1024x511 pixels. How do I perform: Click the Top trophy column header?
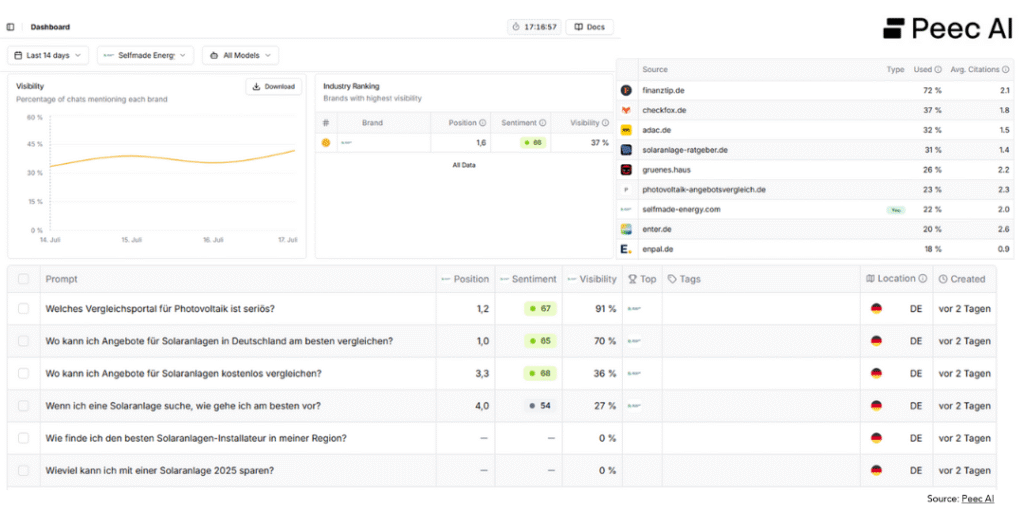[x=642, y=279]
